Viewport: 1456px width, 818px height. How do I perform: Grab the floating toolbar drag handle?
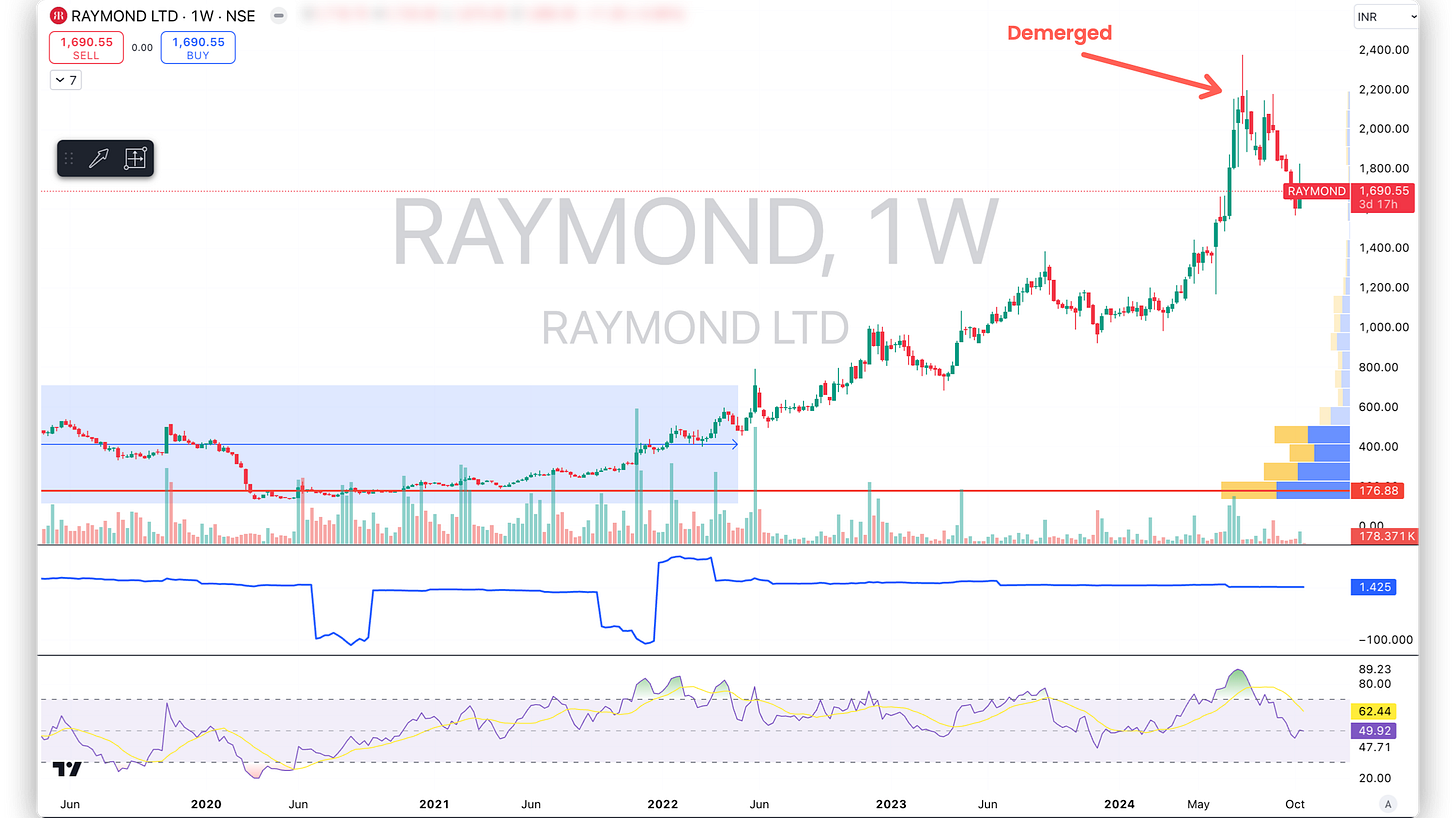(x=69, y=158)
